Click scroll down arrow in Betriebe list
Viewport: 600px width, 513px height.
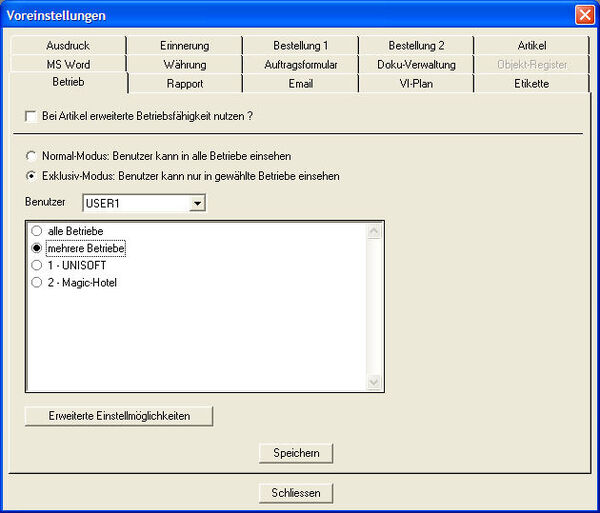(376, 382)
